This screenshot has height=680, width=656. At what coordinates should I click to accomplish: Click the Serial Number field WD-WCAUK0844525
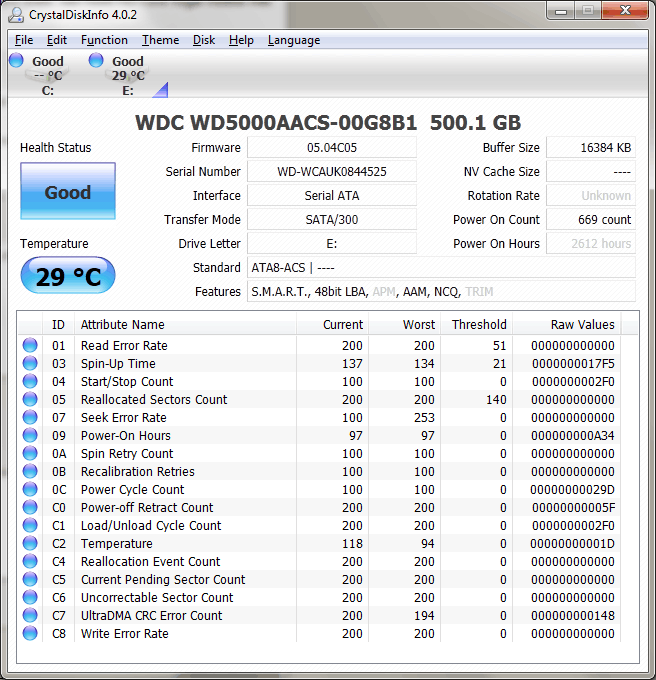click(332, 171)
